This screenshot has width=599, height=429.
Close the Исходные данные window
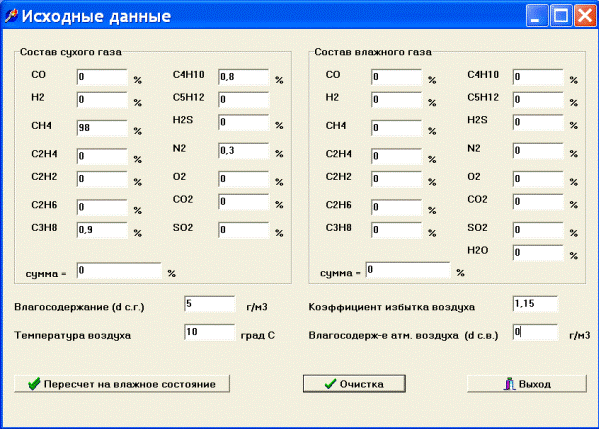coord(584,16)
